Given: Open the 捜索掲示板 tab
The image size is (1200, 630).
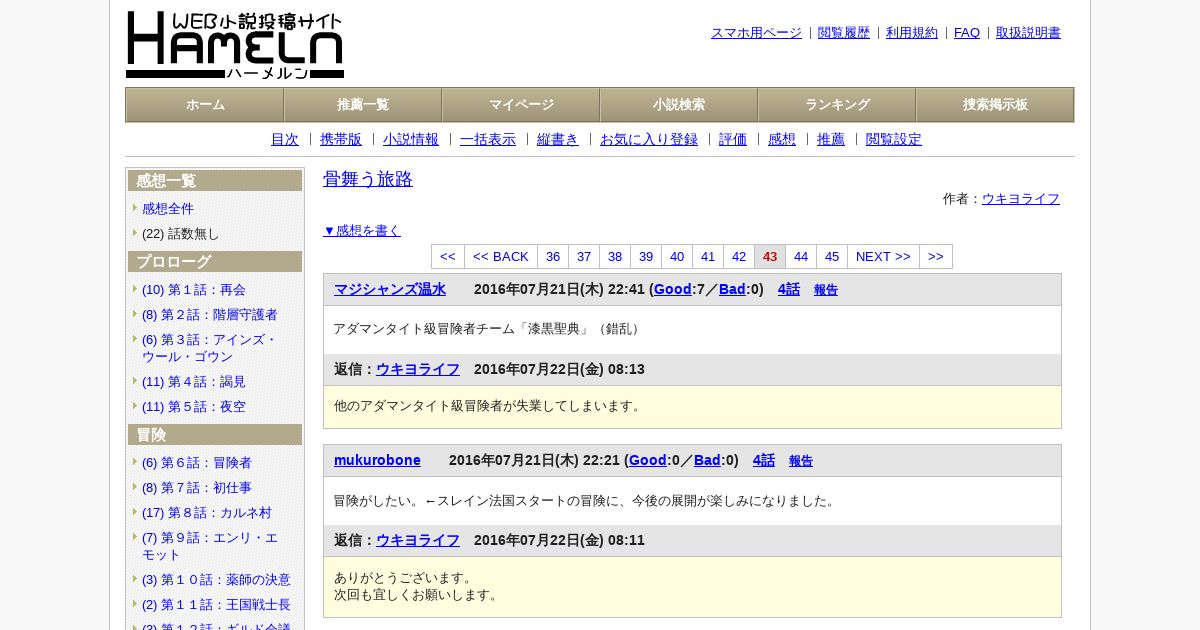Looking at the screenshot, I should (995, 105).
